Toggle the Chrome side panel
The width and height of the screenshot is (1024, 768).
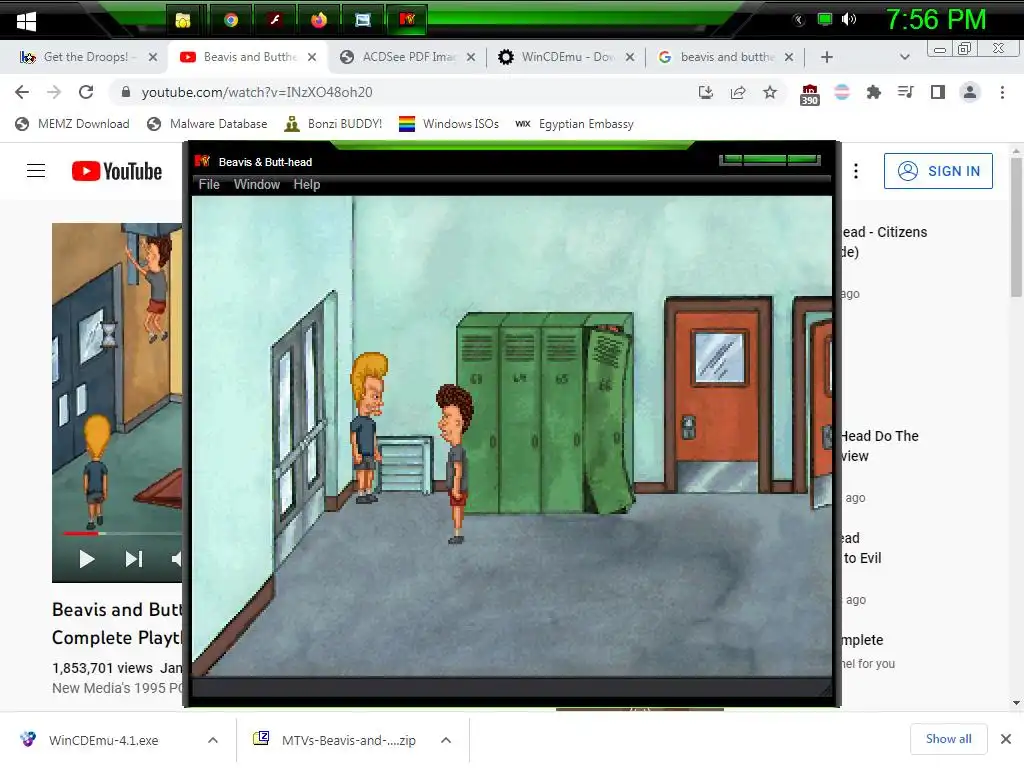938,92
